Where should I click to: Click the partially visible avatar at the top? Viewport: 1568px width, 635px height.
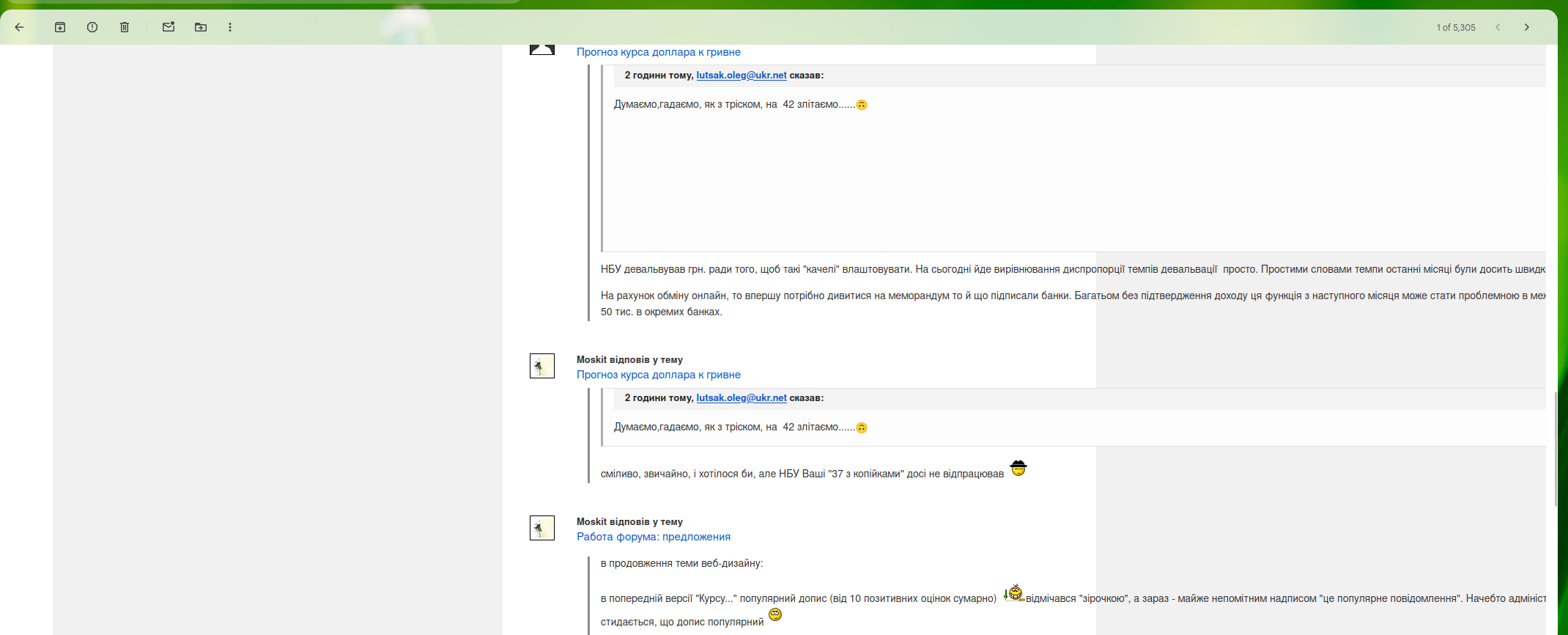click(x=542, y=49)
